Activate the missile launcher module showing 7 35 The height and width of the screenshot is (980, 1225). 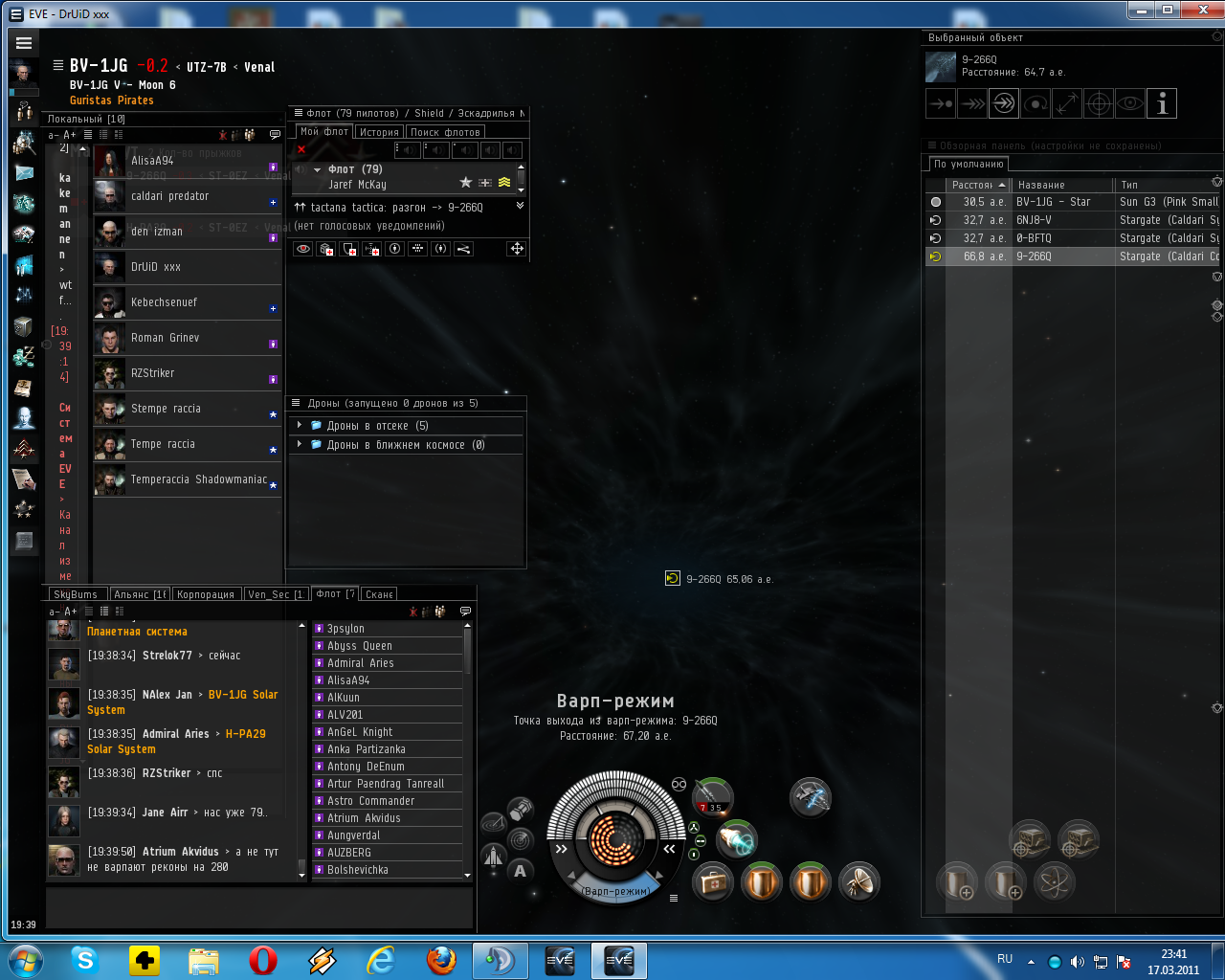click(712, 797)
